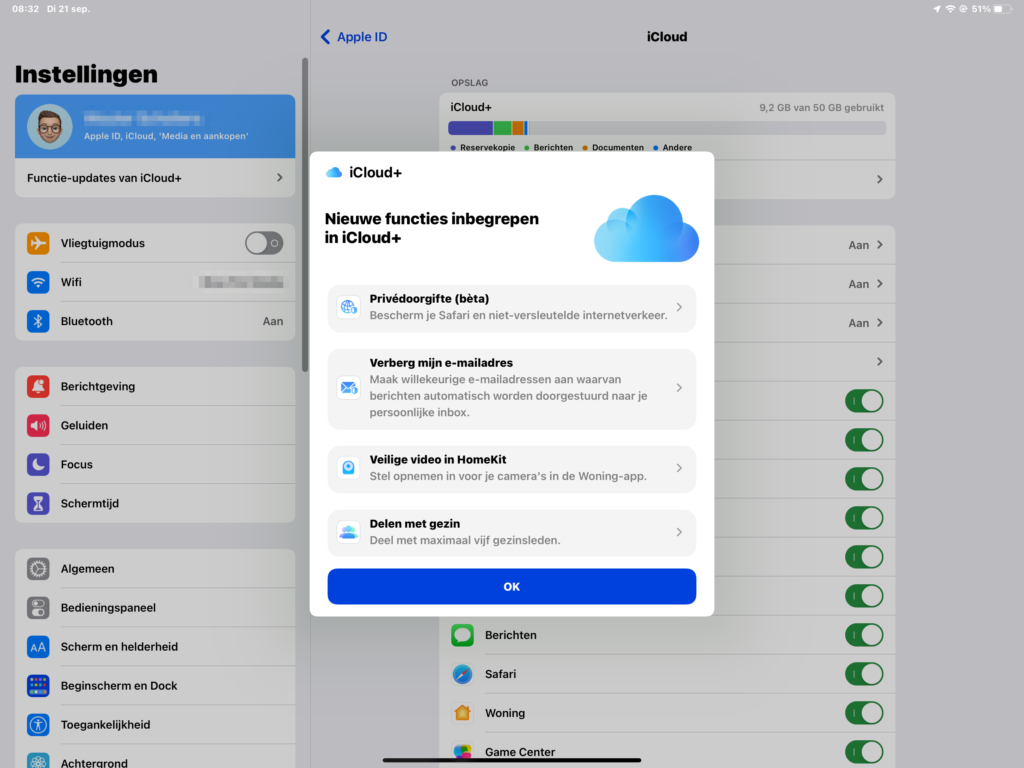Tap the Algemeen gear icon
This screenshot has height=768, width=1024.
click(38, 569)
